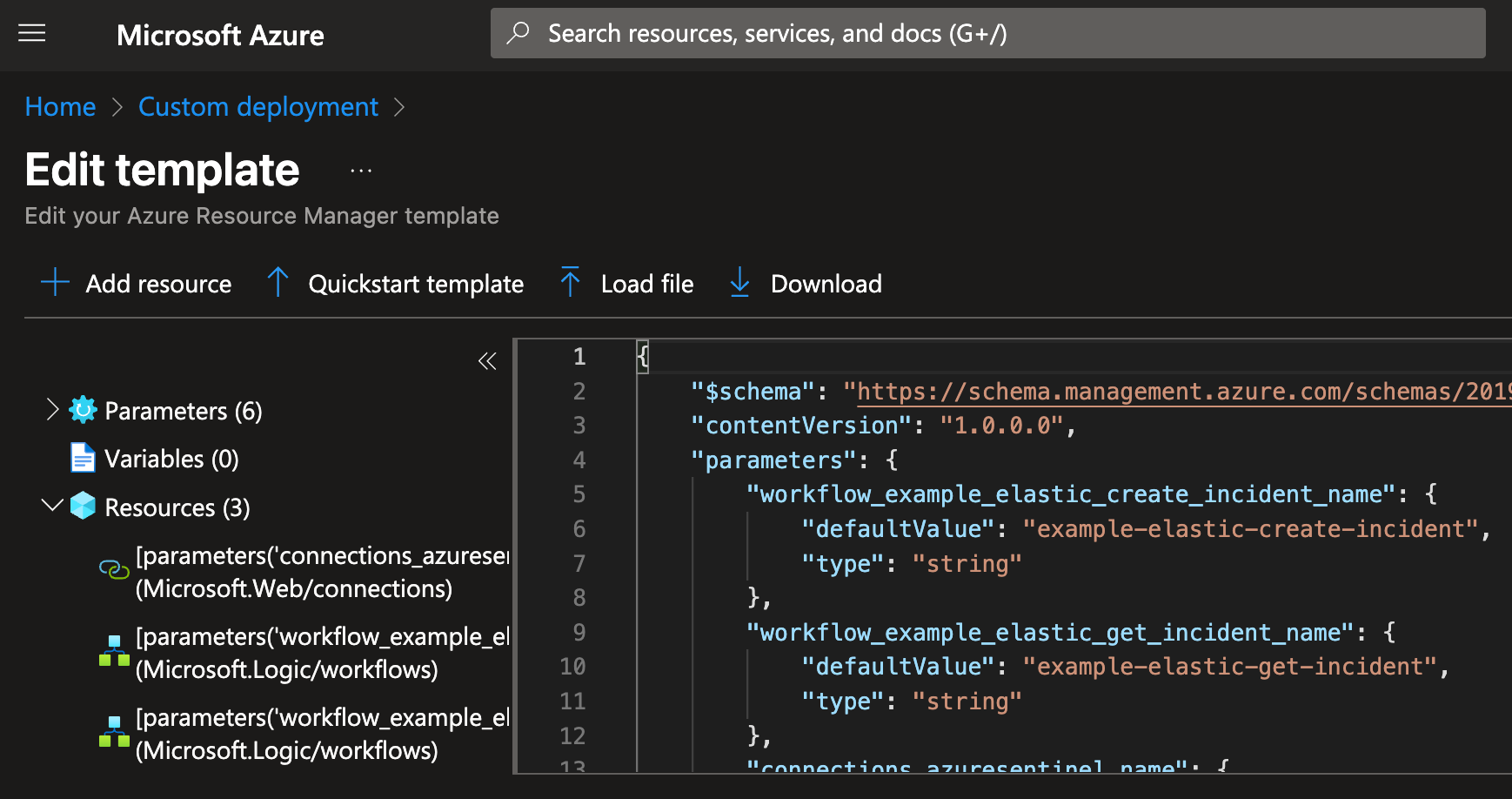Click the "parameters" key on line 4

[x=773, y=460]
